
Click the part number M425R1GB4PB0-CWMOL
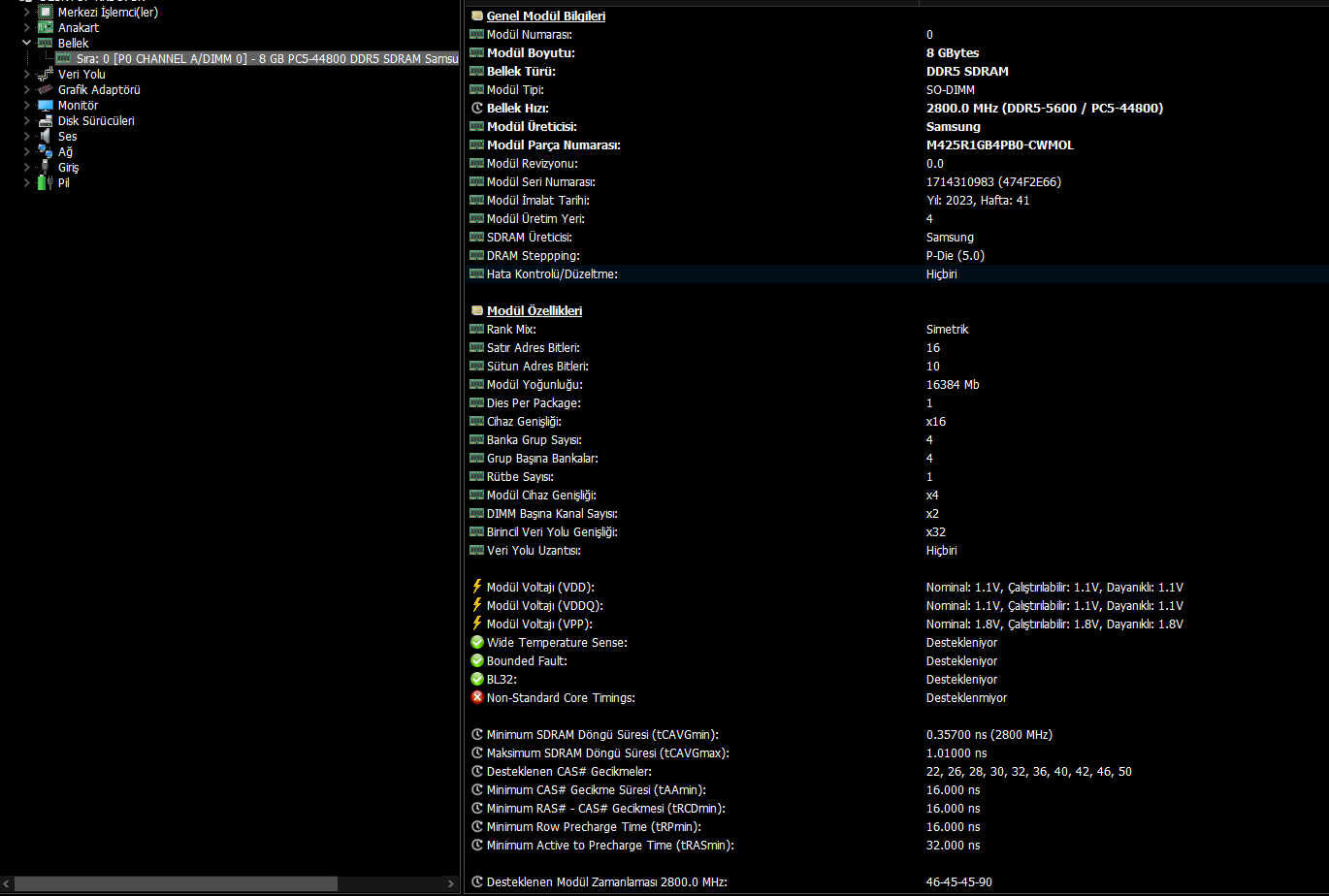click(1000, 145)
